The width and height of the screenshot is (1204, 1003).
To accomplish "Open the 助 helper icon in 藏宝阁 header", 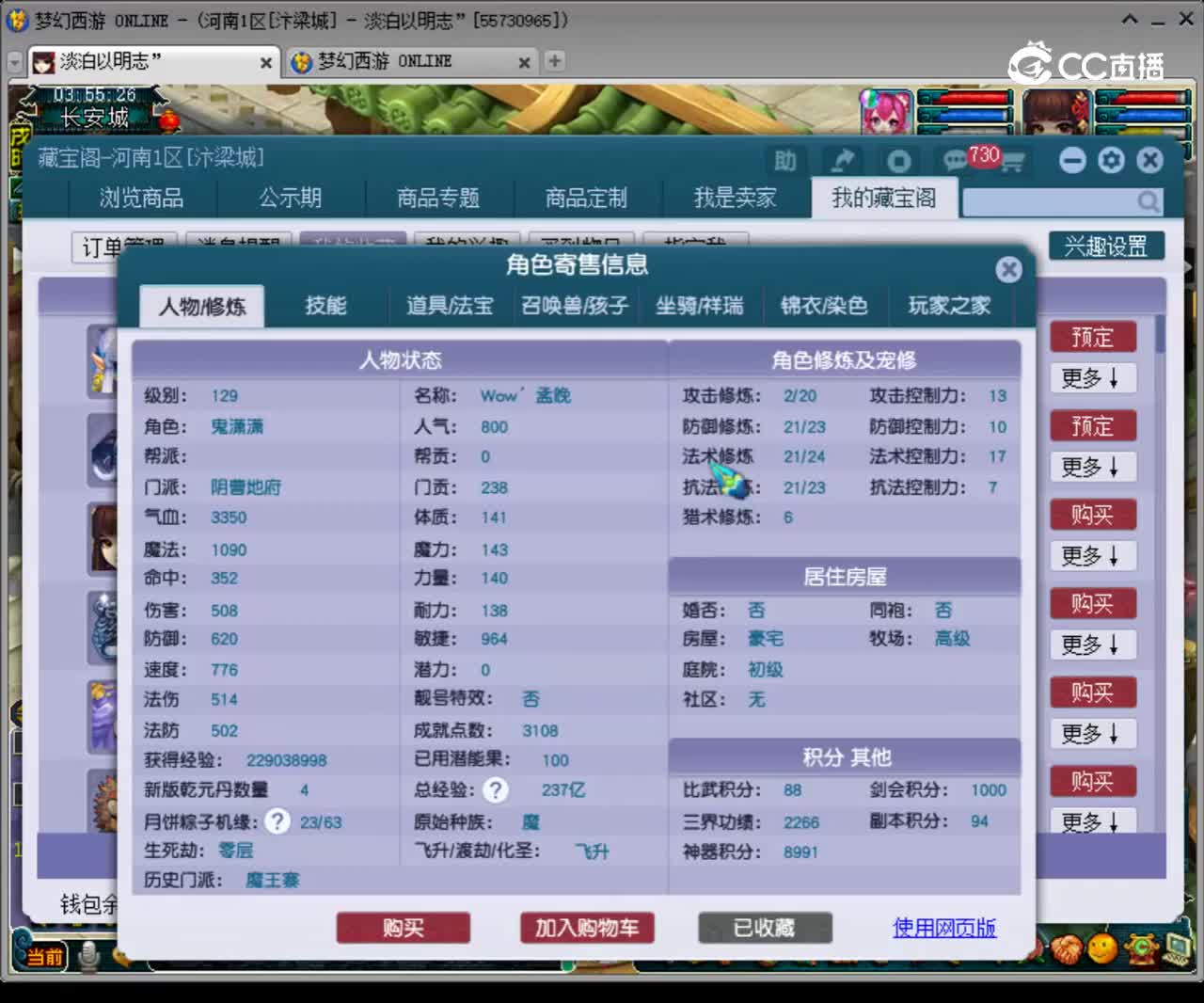I will [x=785, y=161].
